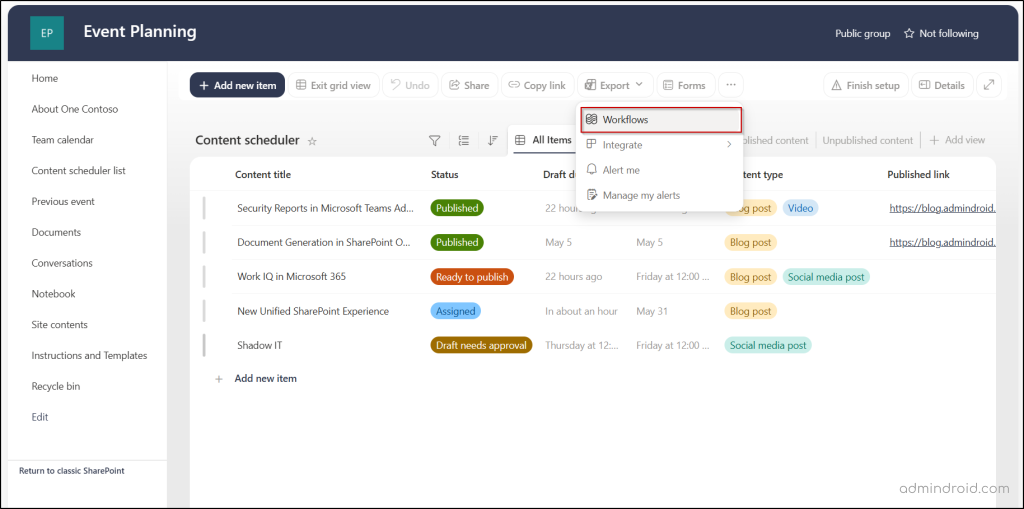Click Copy link in the toolbar
This screenshot has width=1024, height=509.
[537, 85]
